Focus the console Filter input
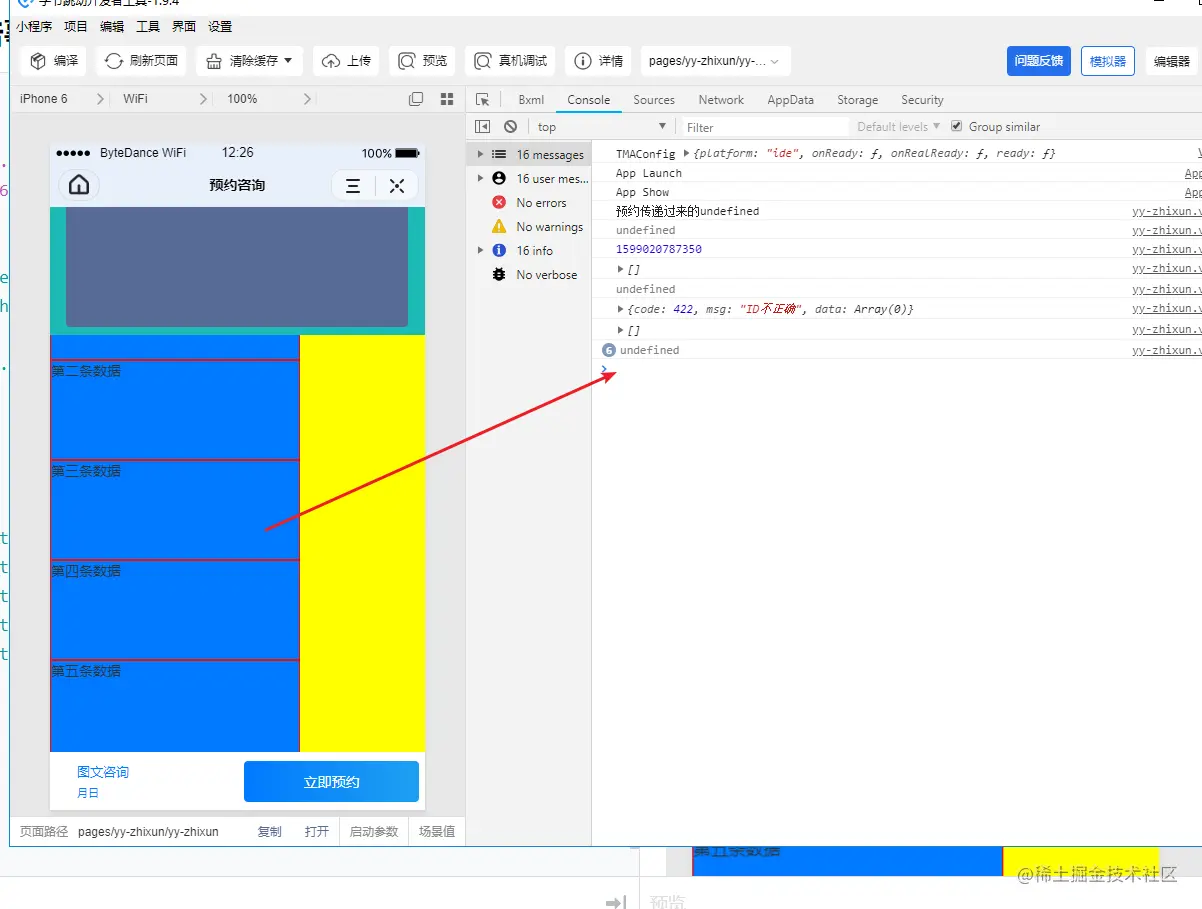The image size is (1202, 909). 766,127
